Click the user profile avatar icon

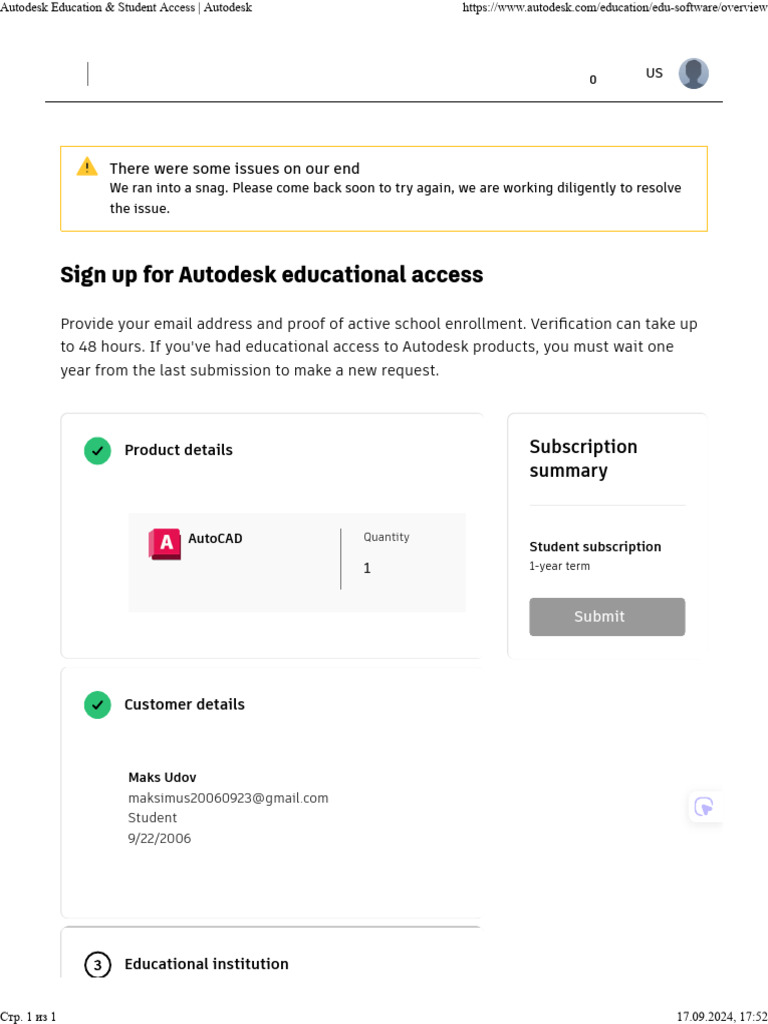tap(693, 74)
